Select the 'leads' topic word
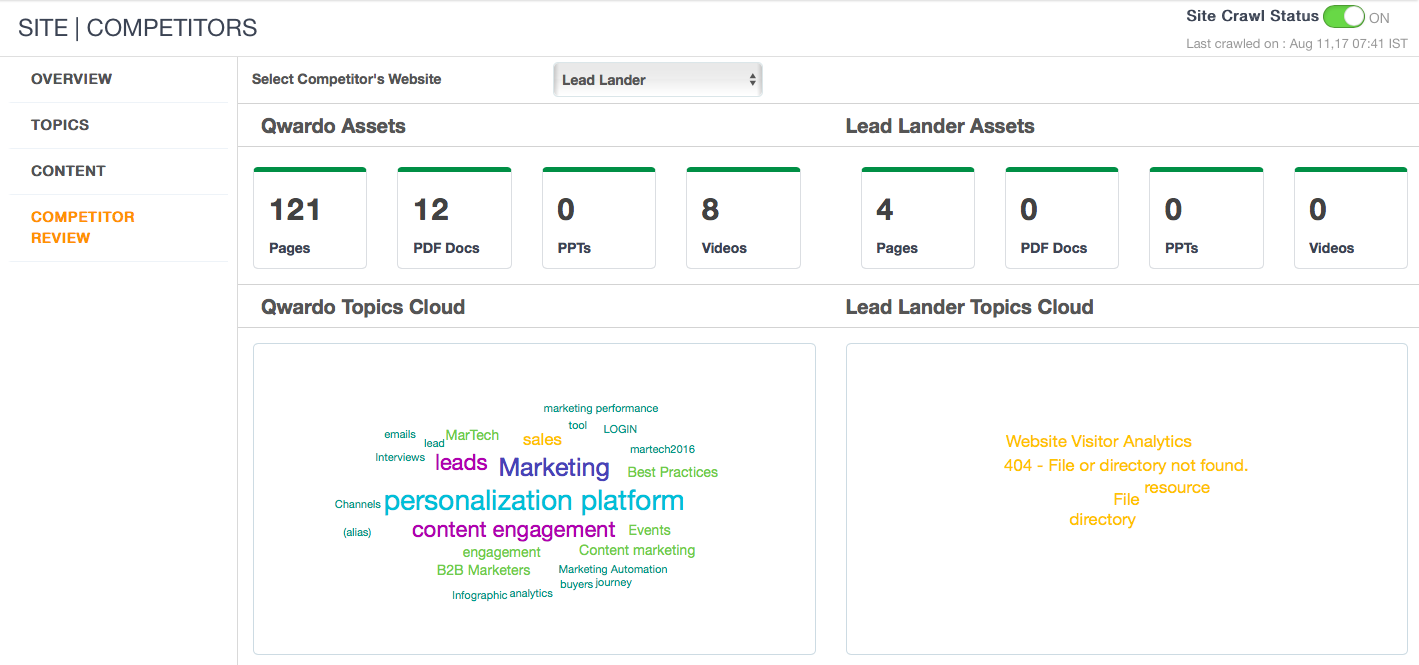 pyautogui.click(x=461, y=462)
